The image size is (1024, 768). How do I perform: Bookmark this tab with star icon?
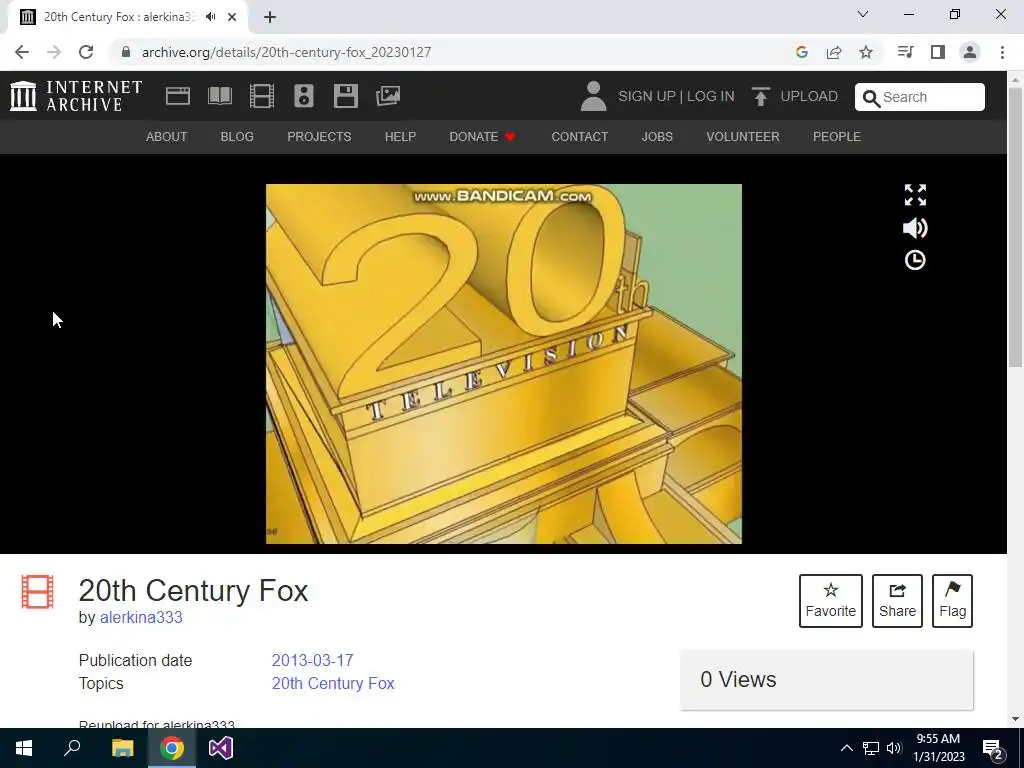click(x=866, y=52)
